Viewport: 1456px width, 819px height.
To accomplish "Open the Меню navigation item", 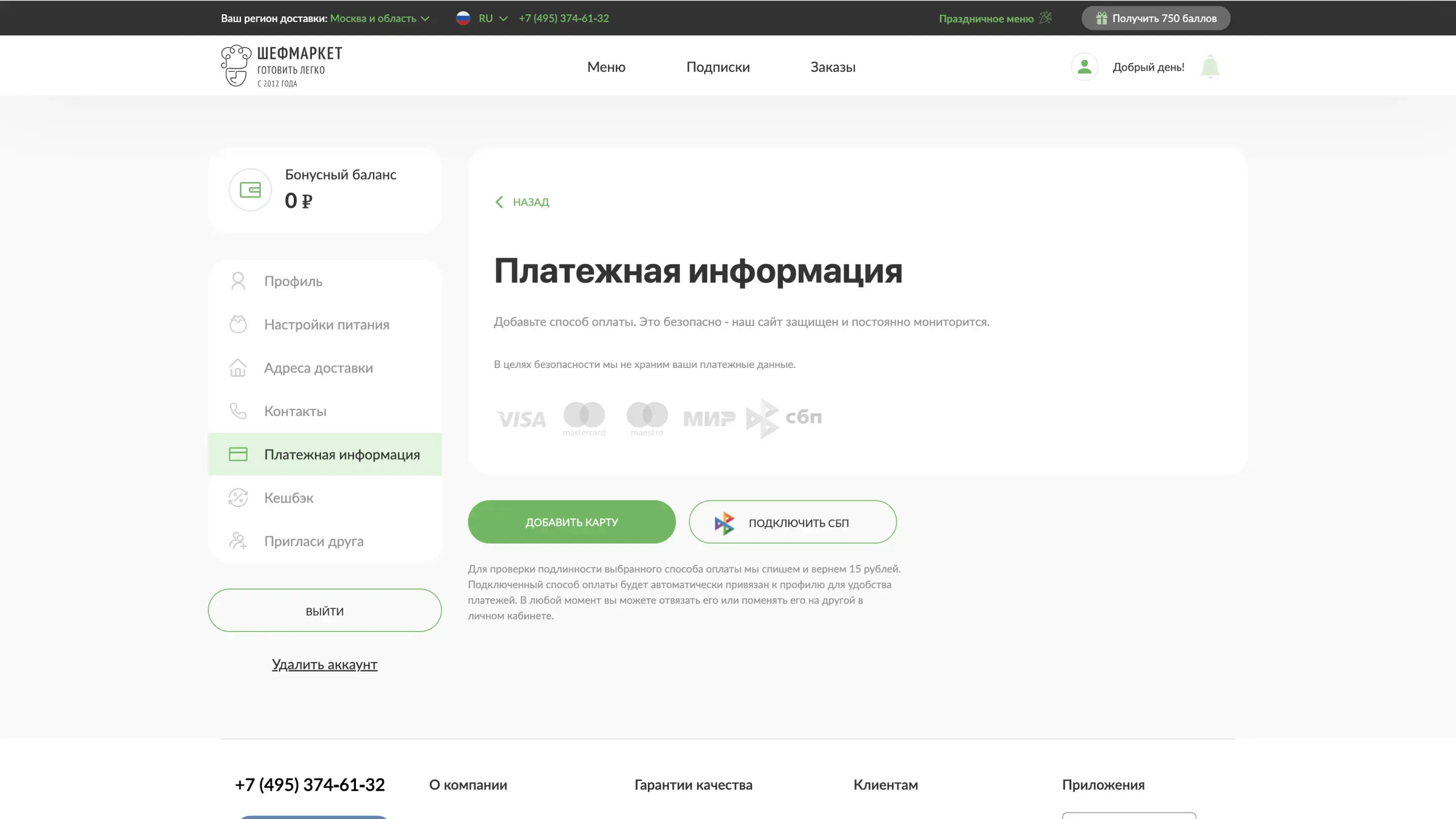I will 606,67.
